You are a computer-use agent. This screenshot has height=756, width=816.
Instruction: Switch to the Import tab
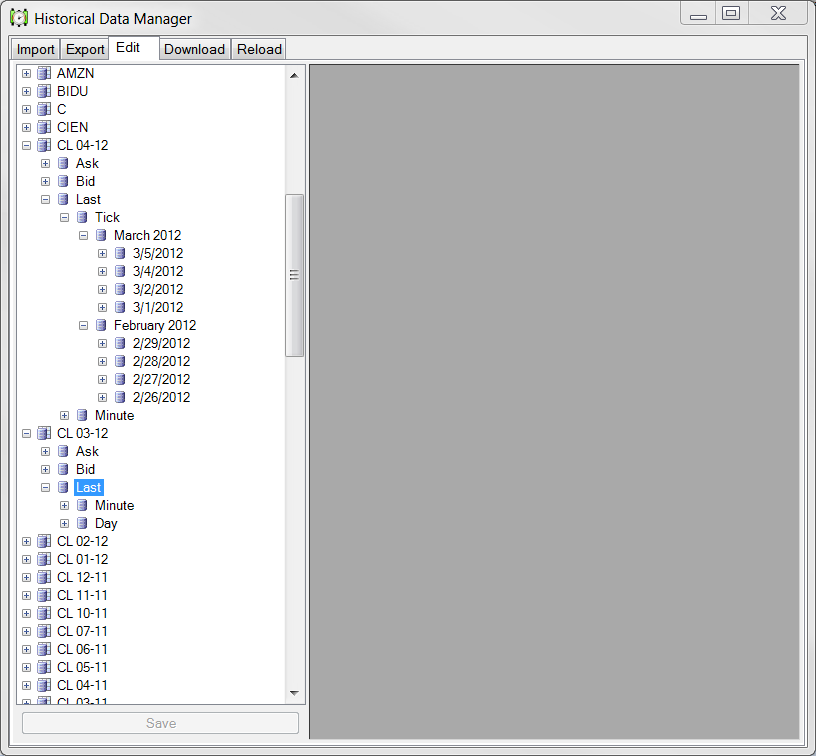click(x=35, y=49)
